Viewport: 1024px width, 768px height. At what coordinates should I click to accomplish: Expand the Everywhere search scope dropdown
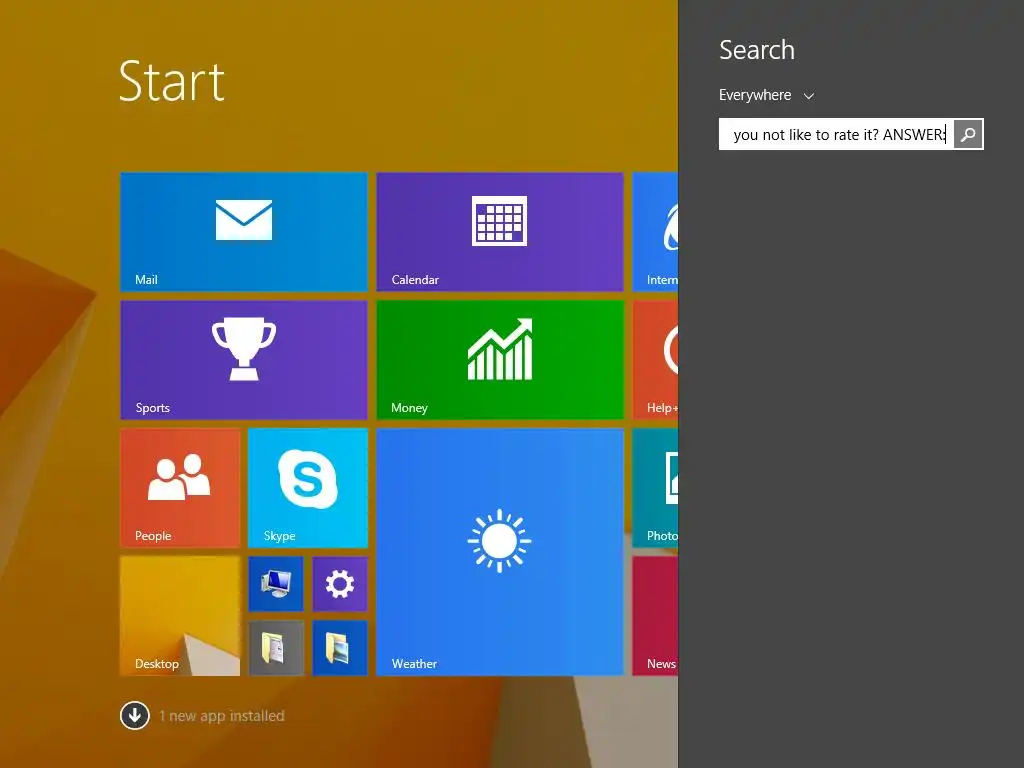coord(767,95)
